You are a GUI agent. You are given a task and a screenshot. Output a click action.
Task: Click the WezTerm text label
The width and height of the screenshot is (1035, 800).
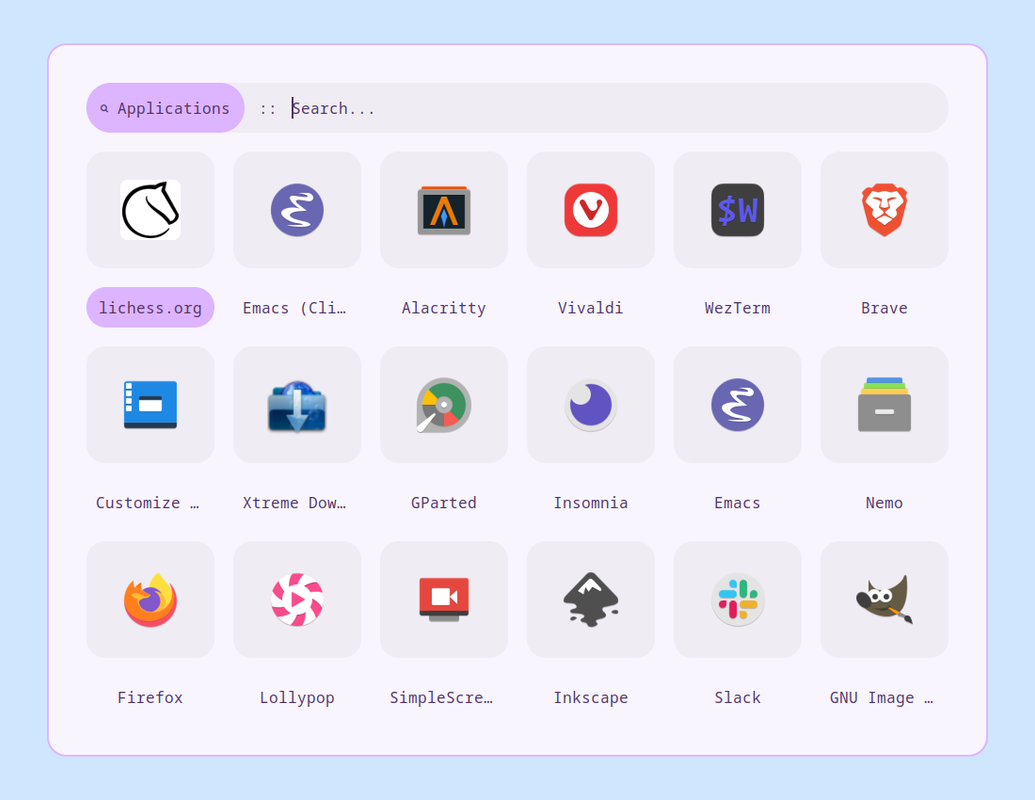(737, 308)
